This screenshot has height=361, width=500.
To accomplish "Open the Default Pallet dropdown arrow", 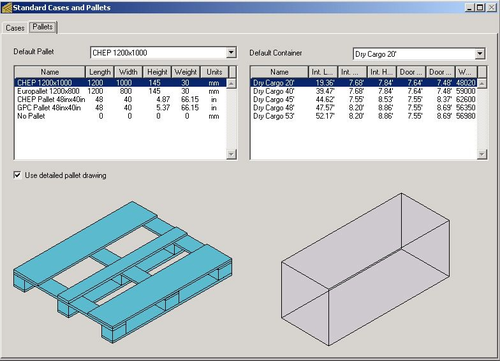I will 231,52.
